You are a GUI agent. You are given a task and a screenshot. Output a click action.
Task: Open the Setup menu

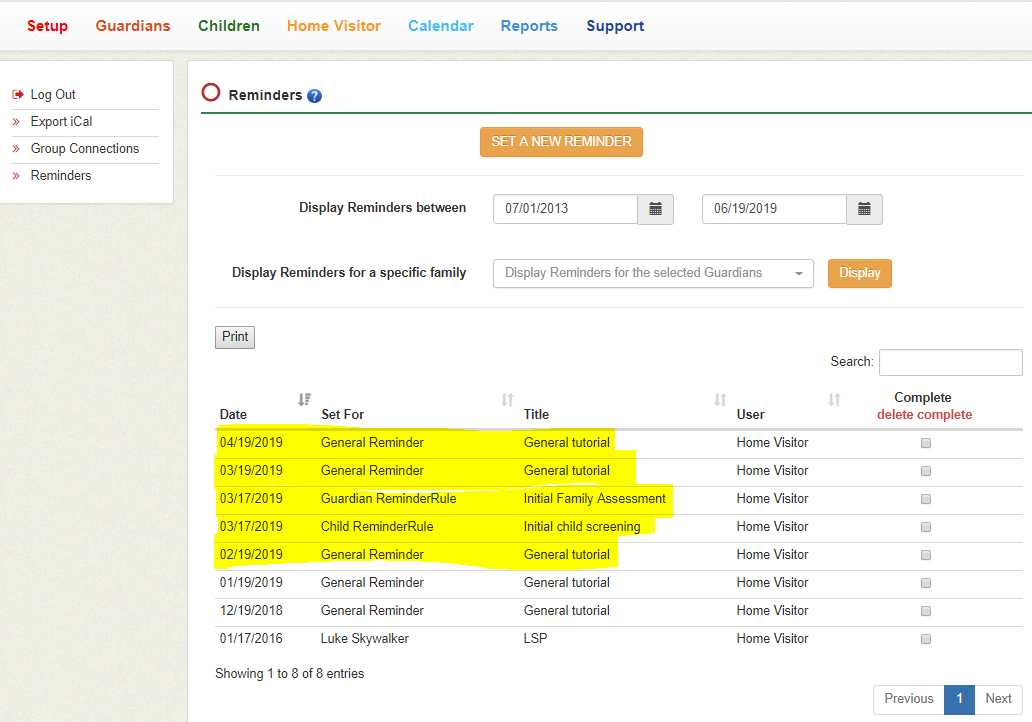[x=47, y=26]
